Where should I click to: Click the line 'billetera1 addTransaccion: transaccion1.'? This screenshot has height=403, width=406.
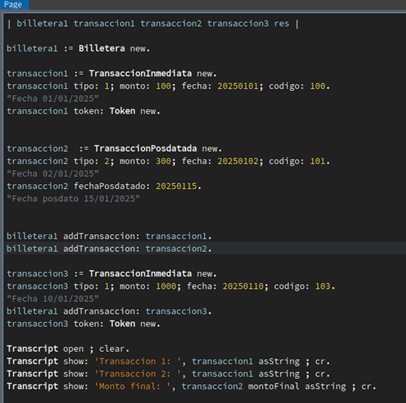[x=109, y=236]
